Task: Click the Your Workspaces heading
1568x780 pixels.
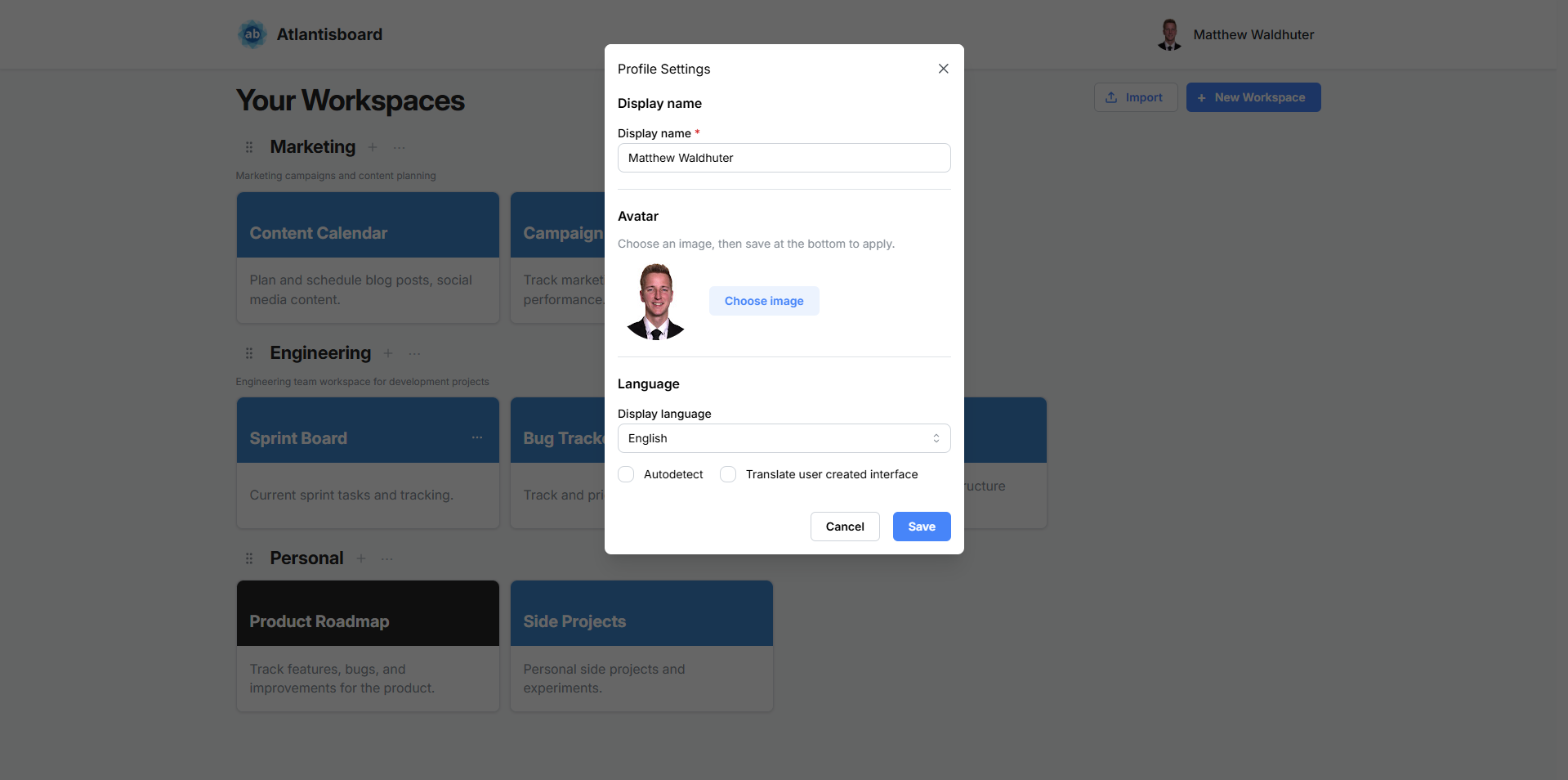Action: [351, 101]
